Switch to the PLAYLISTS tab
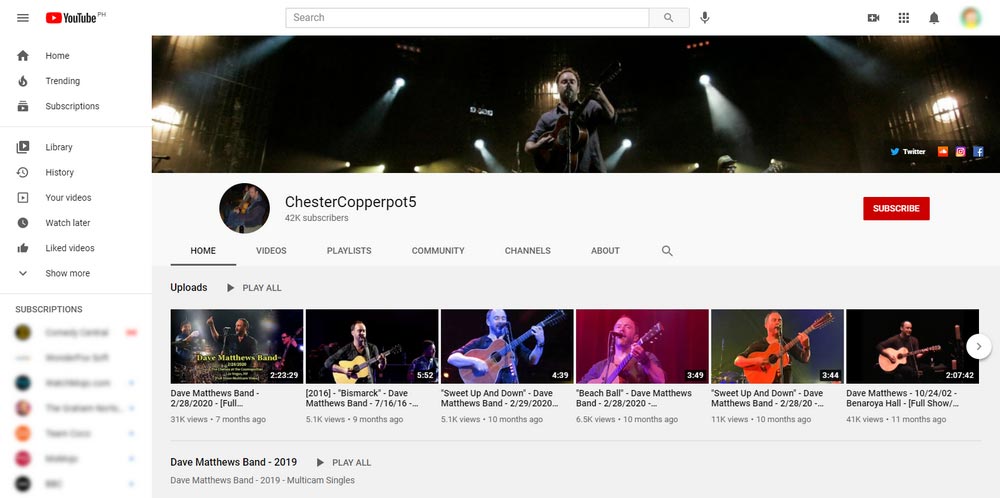The image size is (1000, 498). 349,251
